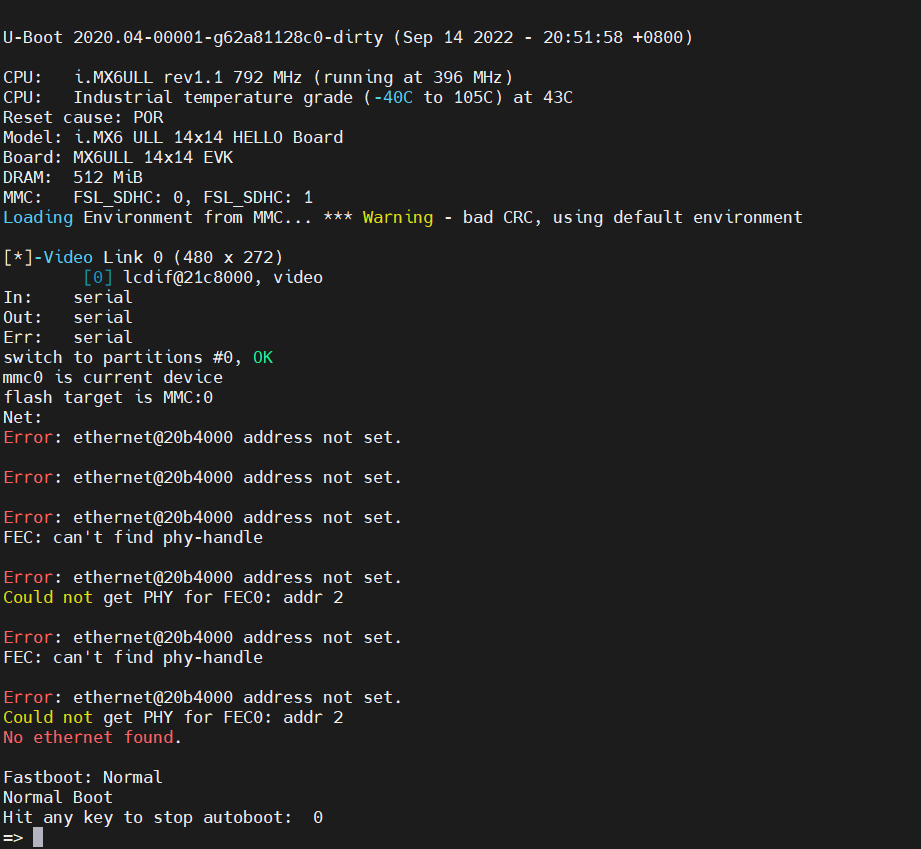Click the '[*]-Video Link 0 (480 x 272)' line
The height and width of the screenshot is (849, 921).
[x=143, y=257]
